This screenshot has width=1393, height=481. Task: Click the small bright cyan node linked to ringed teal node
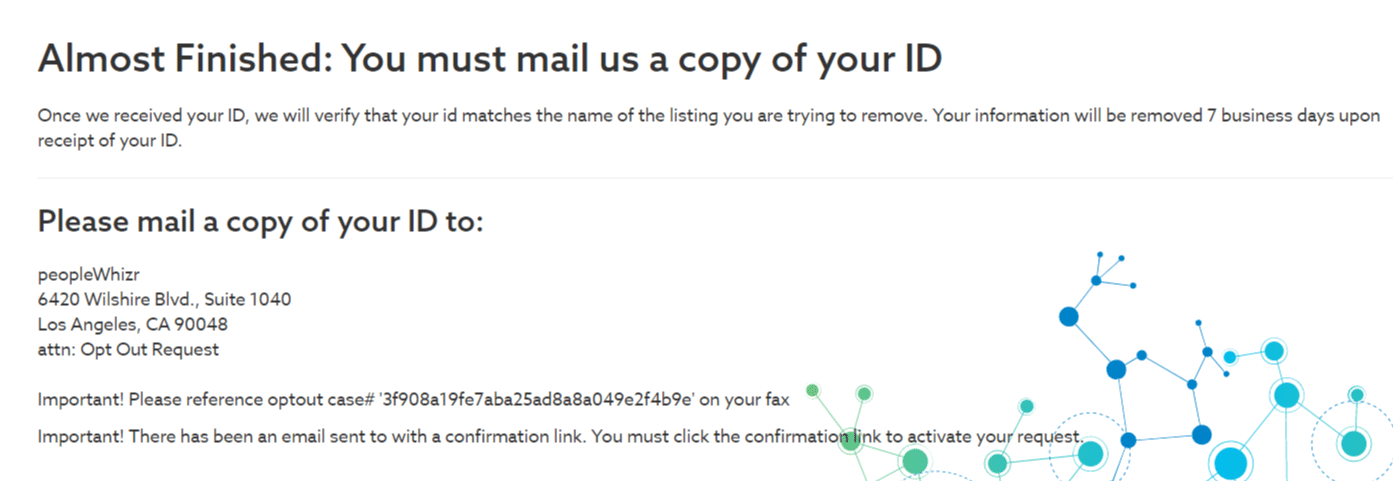(1230, 357)
